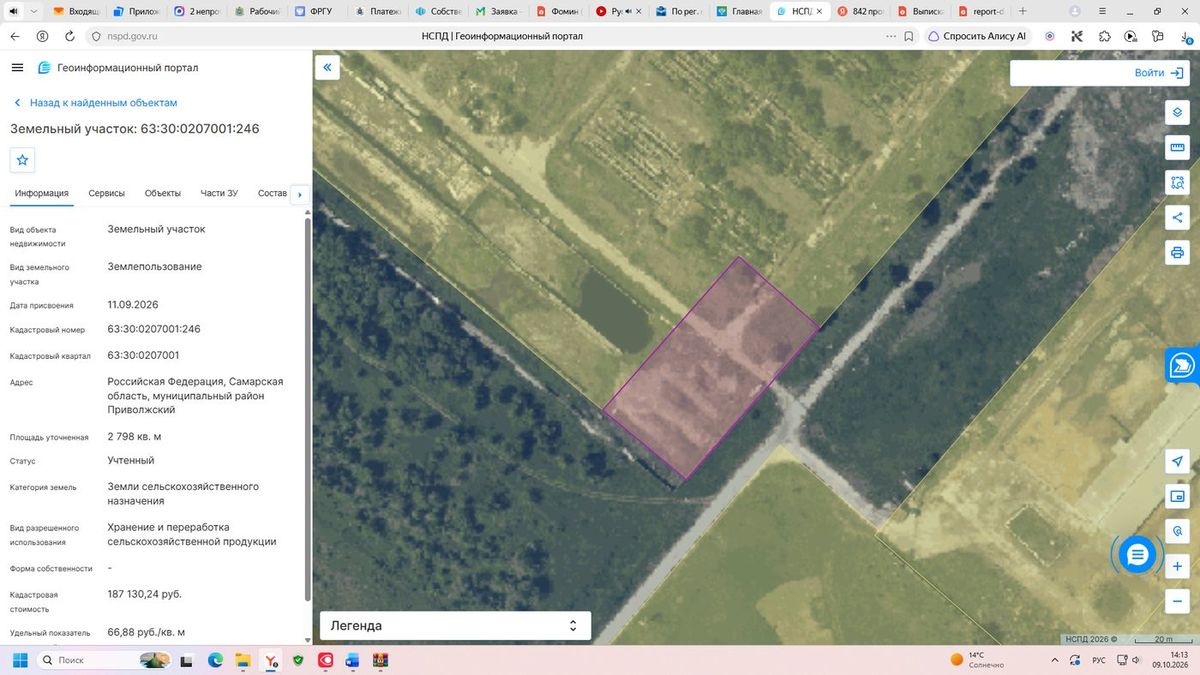Open the Объекты tab
Image resolution: width=1200 pixels, height=675 pixels.
[163, 193]
